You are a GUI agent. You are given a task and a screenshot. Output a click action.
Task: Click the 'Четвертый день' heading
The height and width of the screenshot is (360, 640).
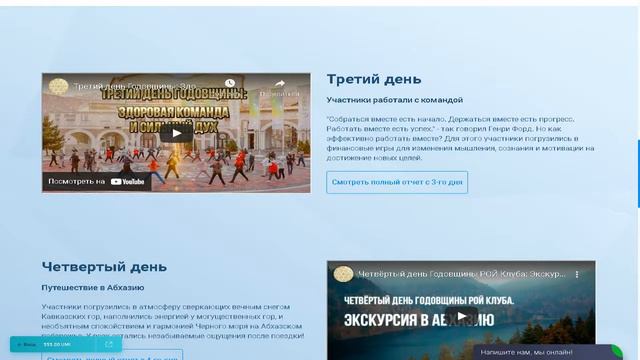tap(104, 267)
